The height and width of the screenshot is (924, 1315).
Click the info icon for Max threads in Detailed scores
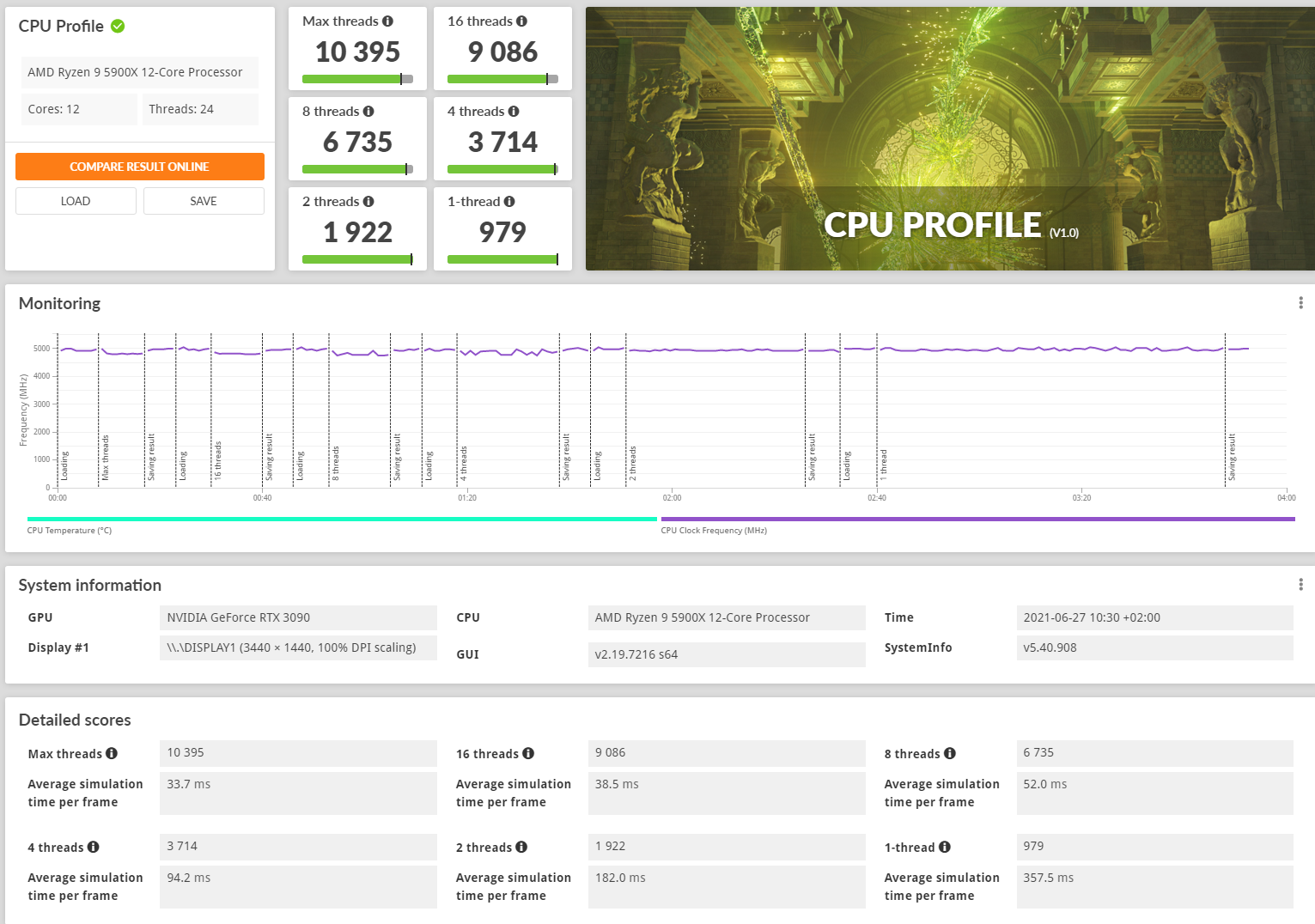point(112,753)
